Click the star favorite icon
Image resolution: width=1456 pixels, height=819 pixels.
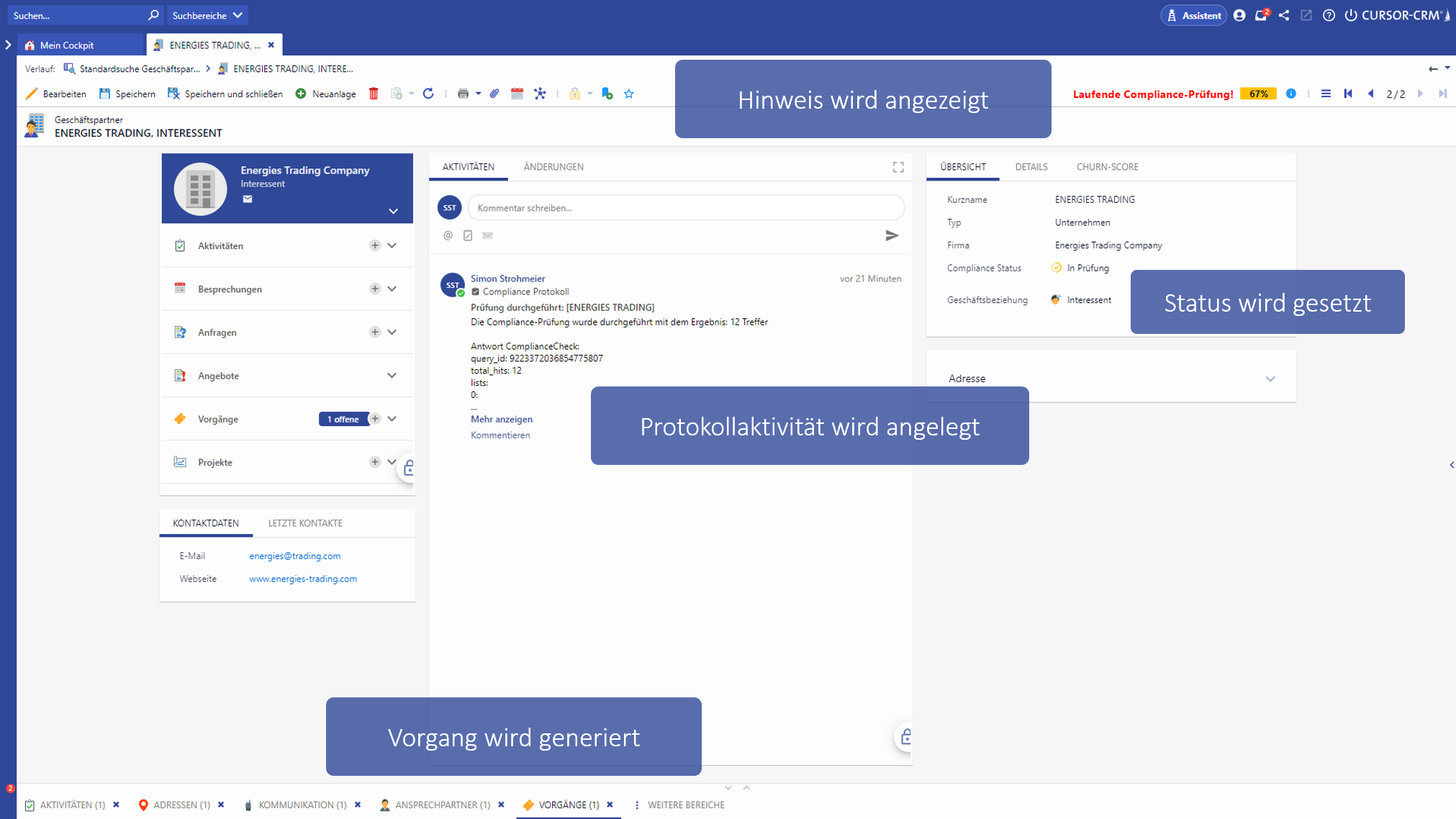[629, 94]
